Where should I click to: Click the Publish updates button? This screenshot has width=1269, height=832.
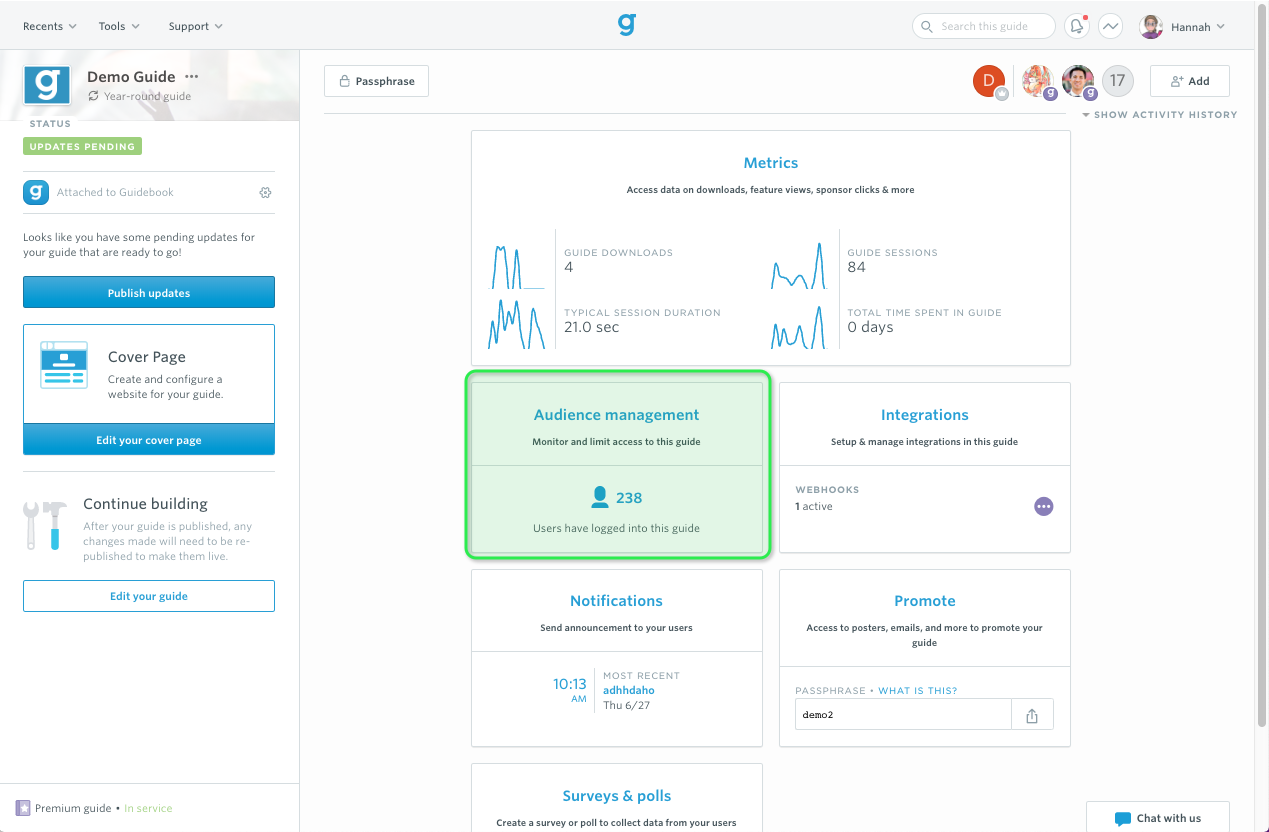click(x=149, y=293)
